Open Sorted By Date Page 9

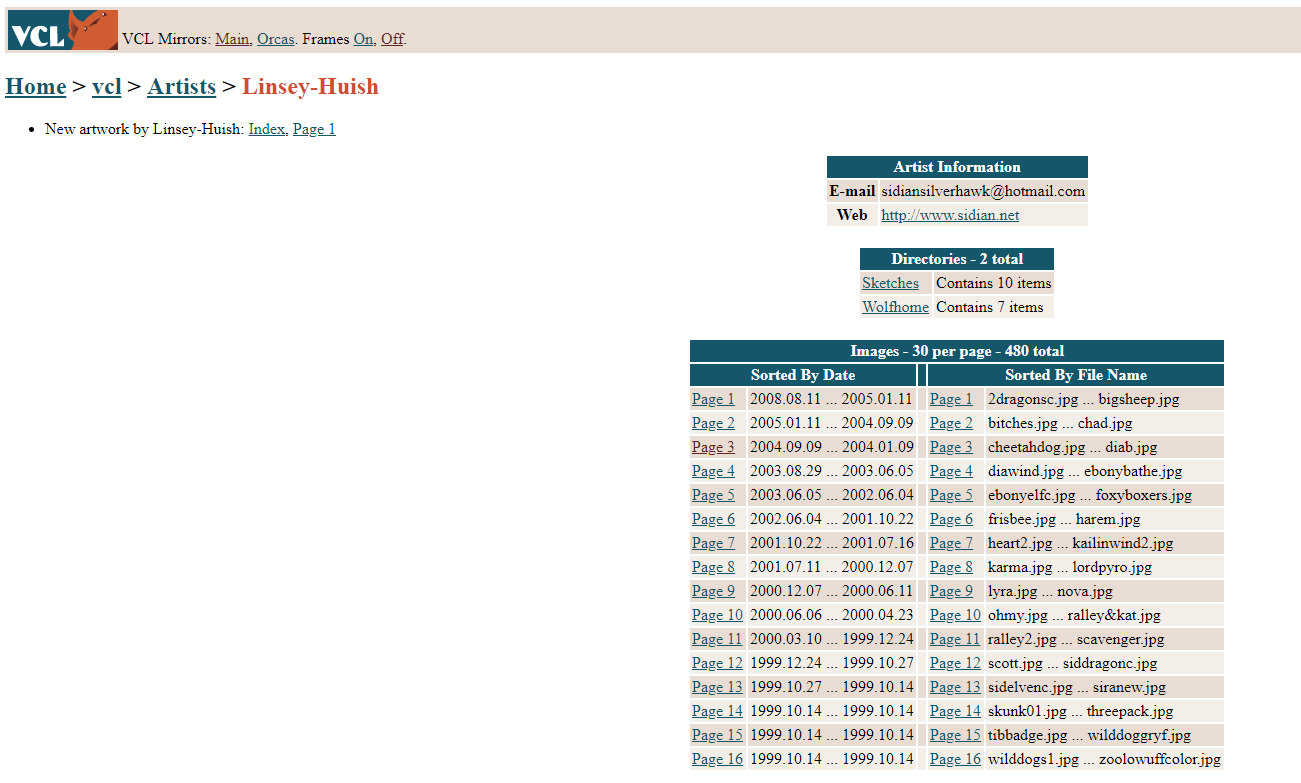[713, 591]
